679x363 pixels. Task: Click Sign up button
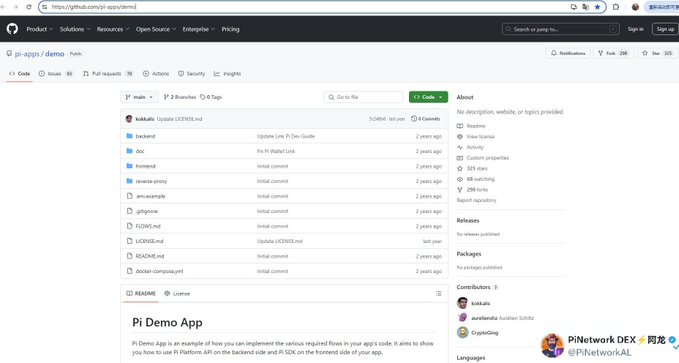(x=665, y=29)
